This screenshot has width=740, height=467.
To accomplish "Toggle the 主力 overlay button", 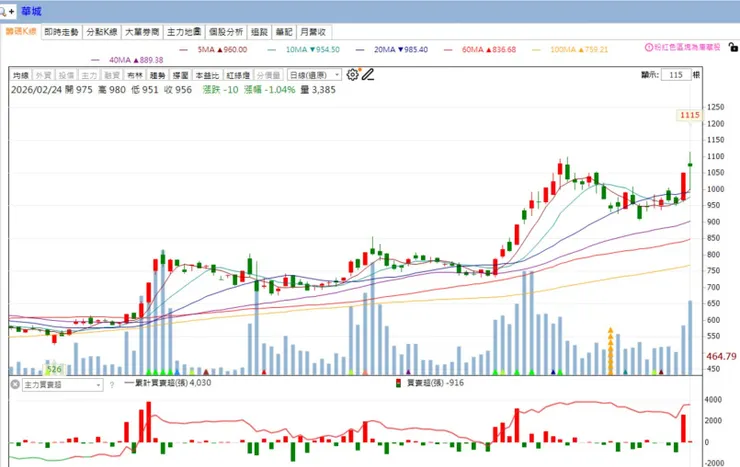I will coord(89,75).
